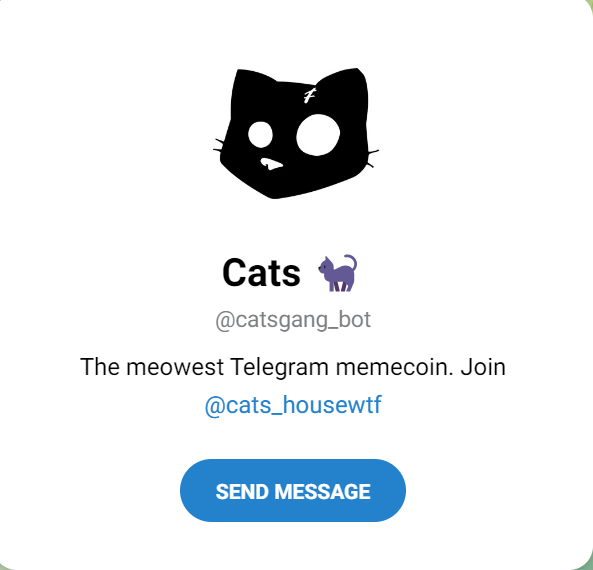593x570 pixels.
Task: Click the whiskers on avatar's right side
Action: coord(373,158)
